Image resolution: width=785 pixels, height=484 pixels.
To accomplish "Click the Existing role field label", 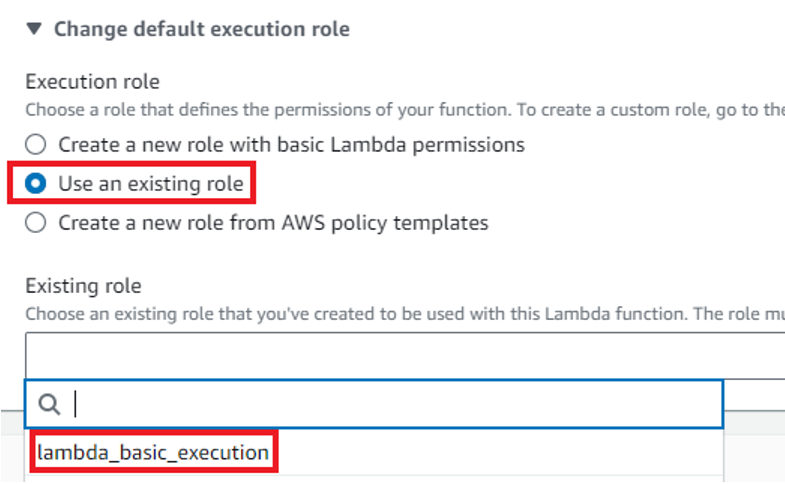I will pos(84,286).
